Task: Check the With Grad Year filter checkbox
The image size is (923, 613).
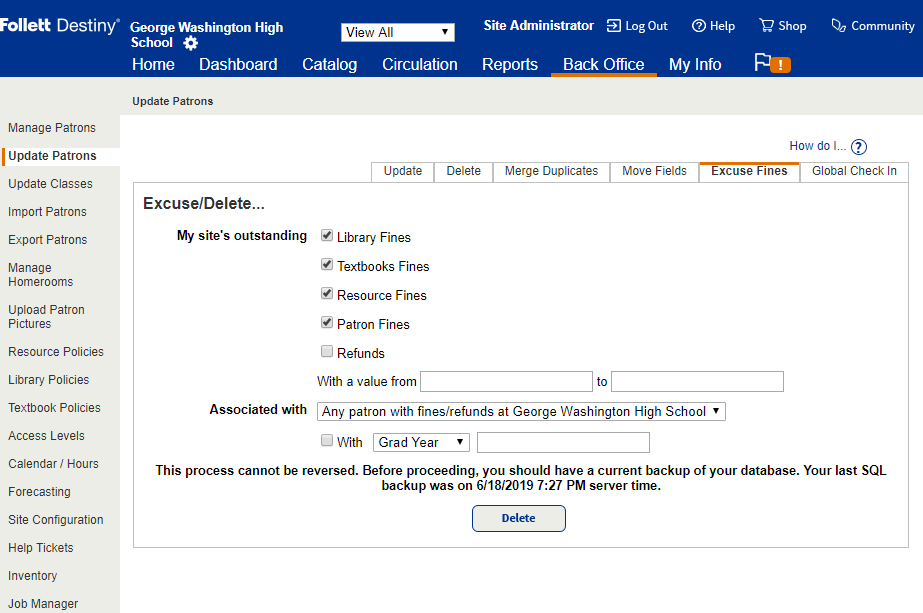Action: [x=327, y=441]
